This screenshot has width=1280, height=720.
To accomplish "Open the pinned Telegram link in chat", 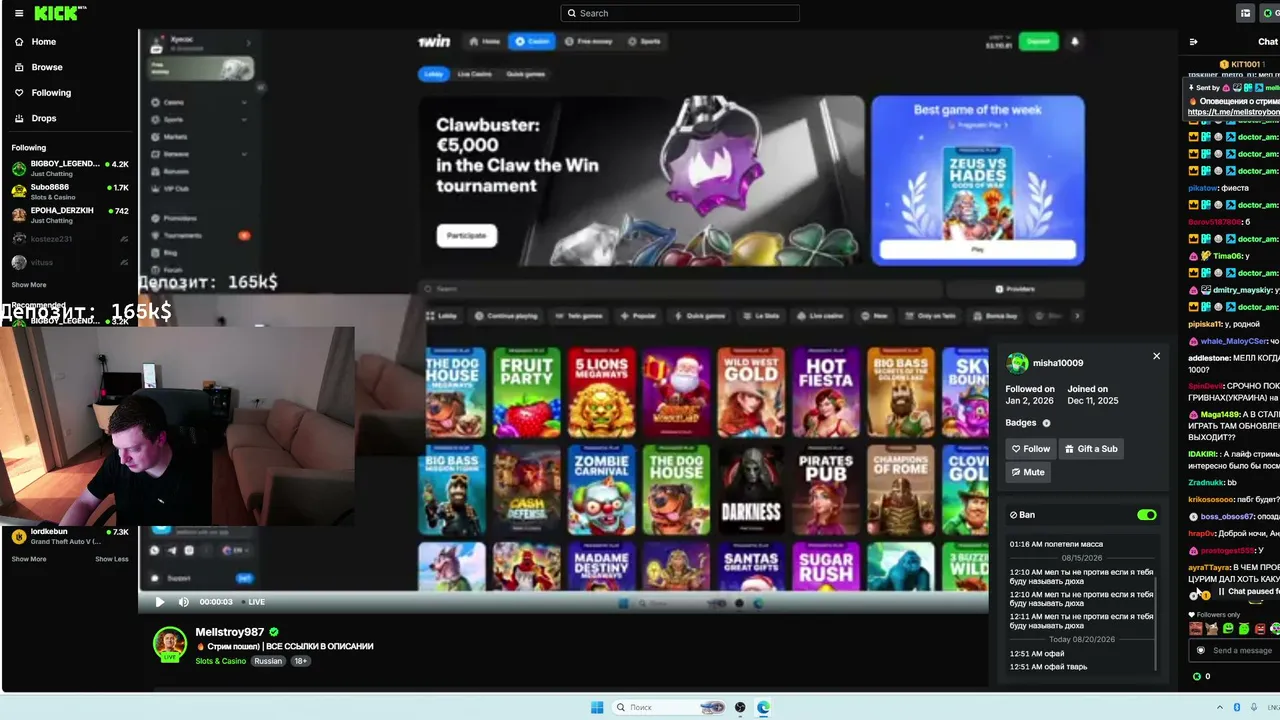I will [x=1234, y=112].
